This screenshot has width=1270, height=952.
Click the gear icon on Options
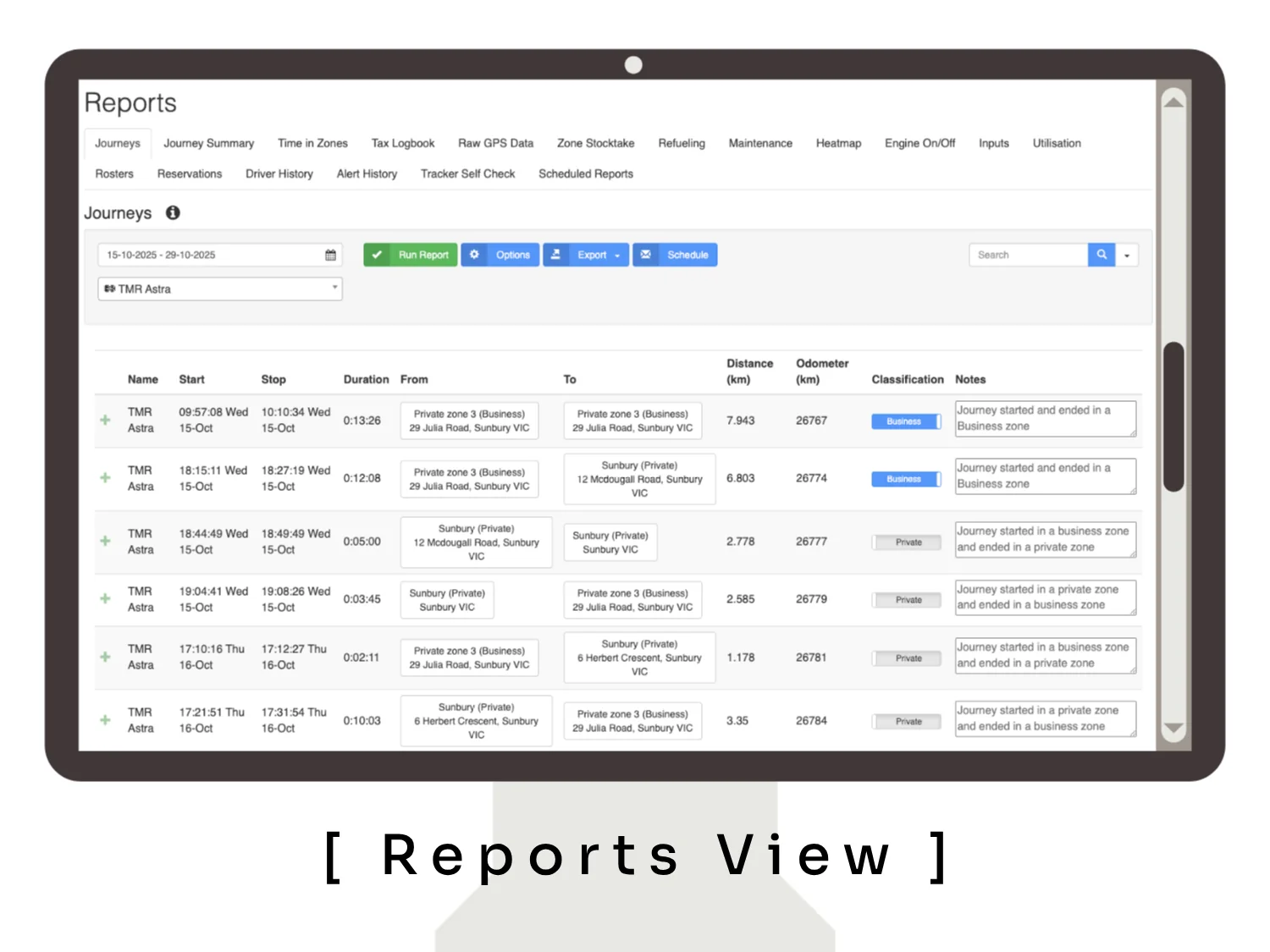click(x=474, y=255)
